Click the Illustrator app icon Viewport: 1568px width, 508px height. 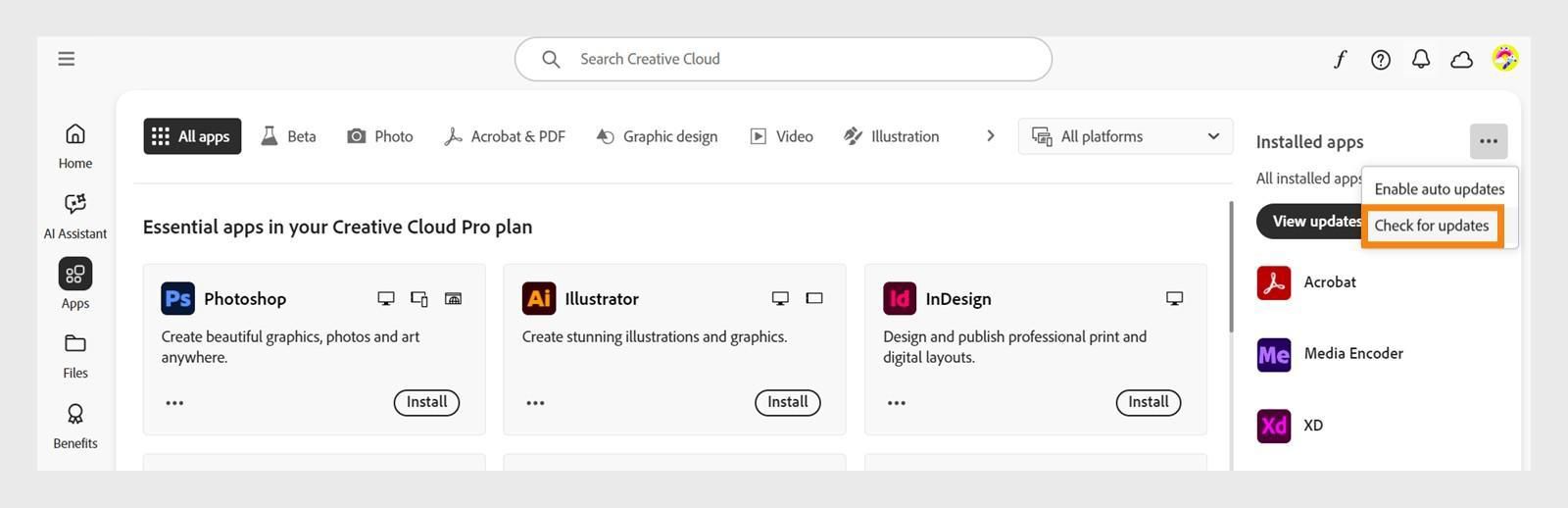539,298
